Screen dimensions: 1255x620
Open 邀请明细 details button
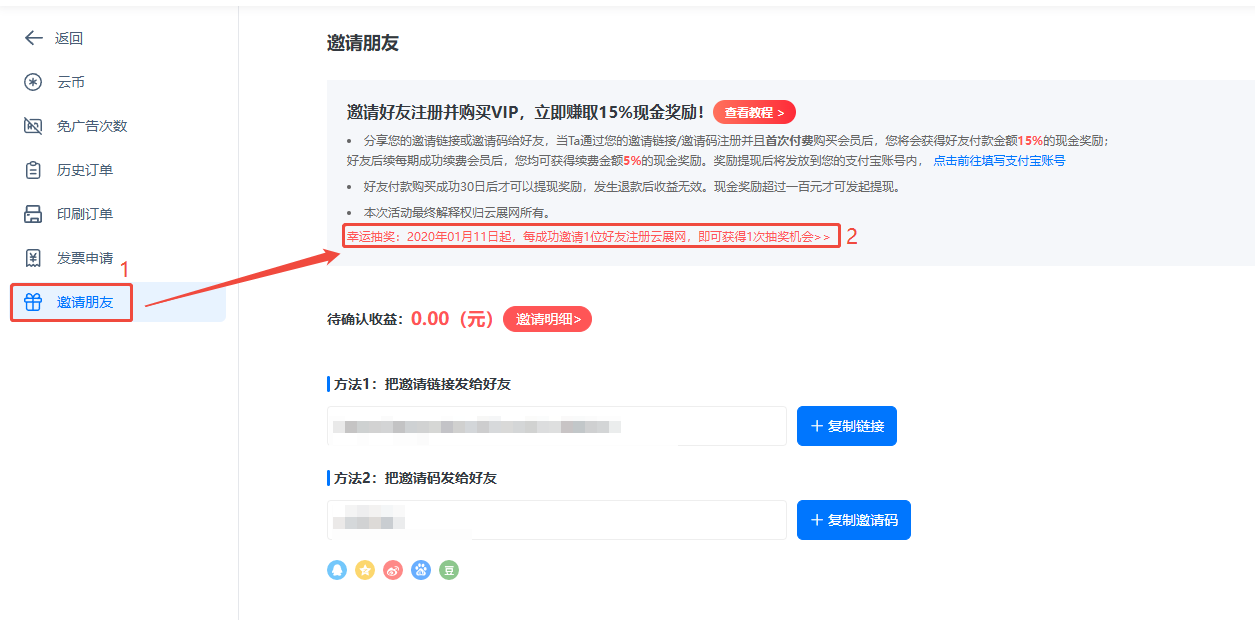pyautogui.click(x=548, y=319)
